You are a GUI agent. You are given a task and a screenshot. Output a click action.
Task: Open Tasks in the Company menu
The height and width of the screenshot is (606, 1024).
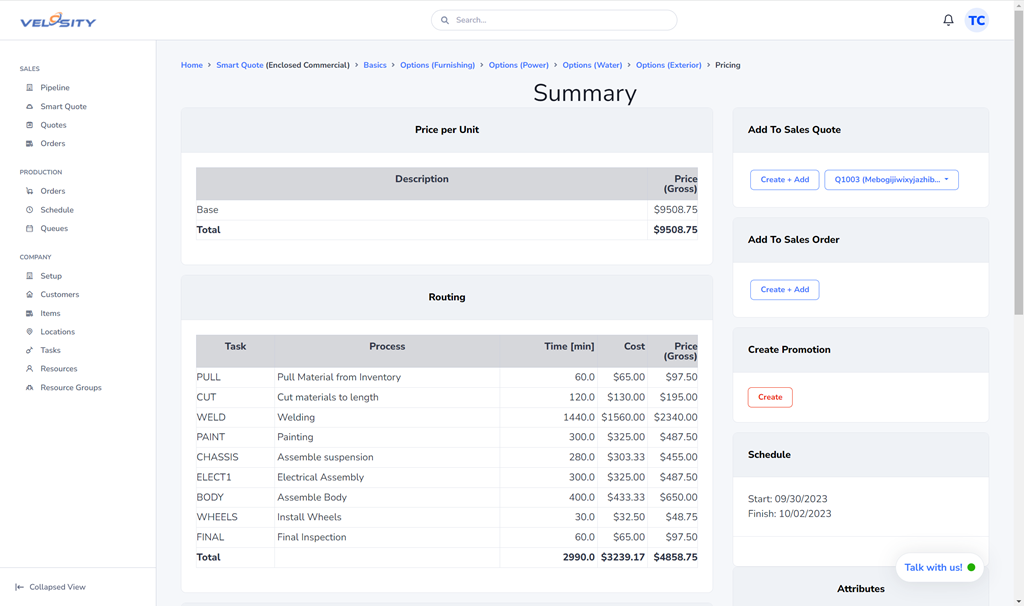tap(50, 351)
